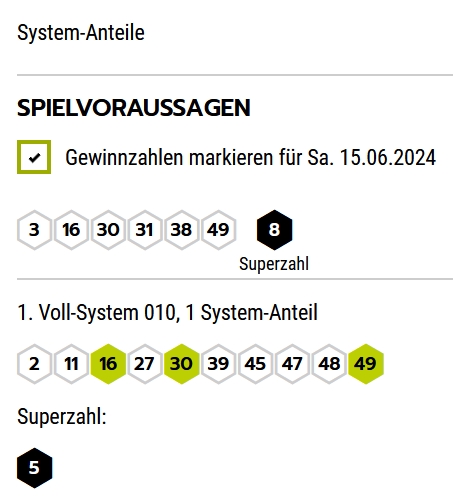
Task: Click system number 27 hexagon
Action: pyautogui.click(x=145, y=364)
